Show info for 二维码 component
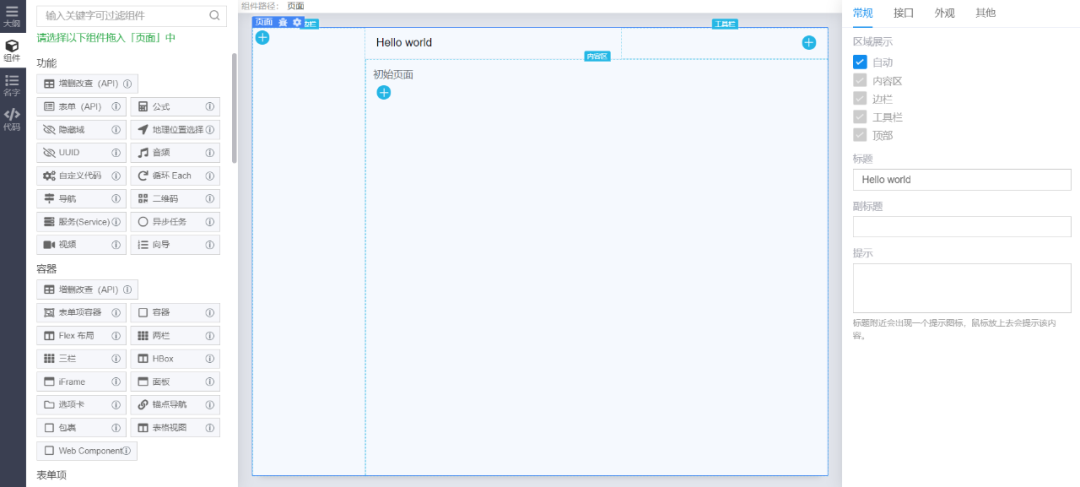Screen dimensions: 1080x487 (x=209, y=198)
